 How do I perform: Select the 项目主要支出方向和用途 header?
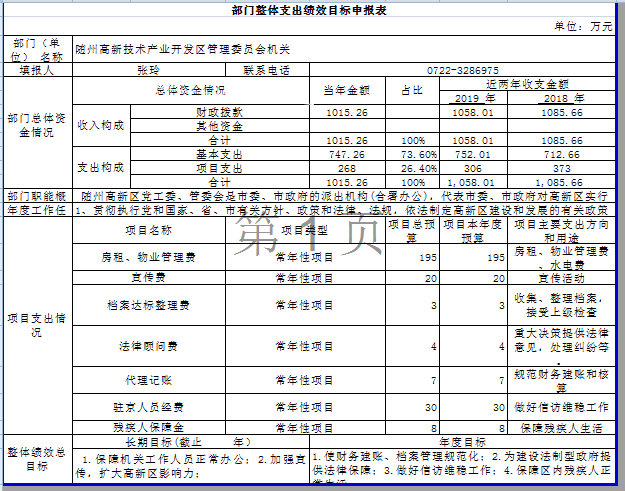[x=561, y=230]
